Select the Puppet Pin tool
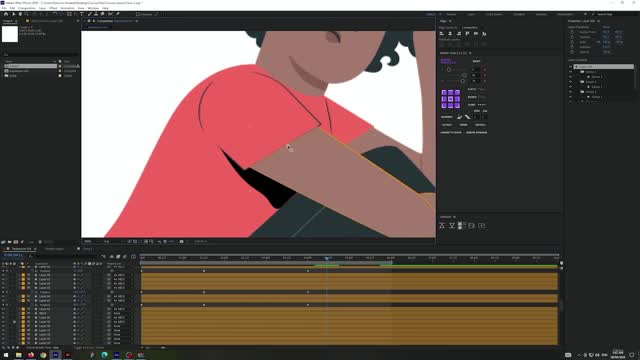 coord(118,14)
